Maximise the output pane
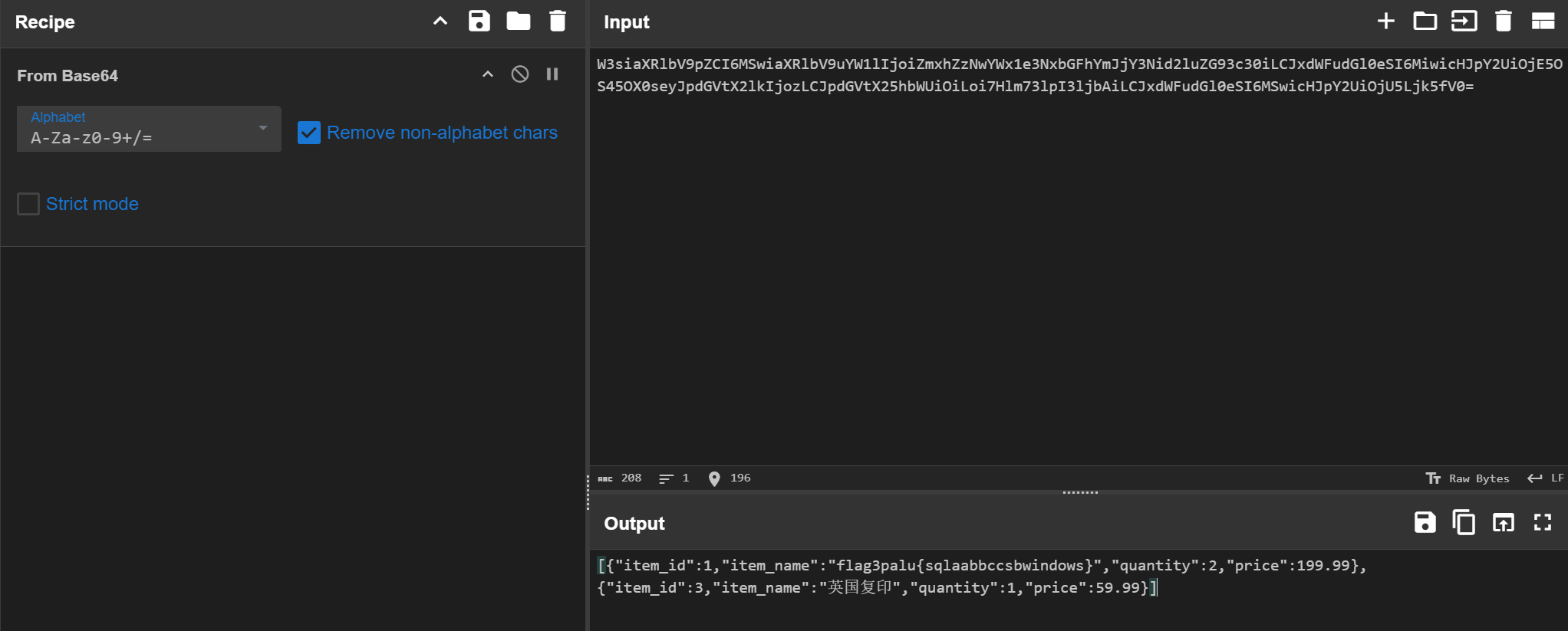Image resolution: width=1568 pixels, height=631 pixels. [1542, 523]
